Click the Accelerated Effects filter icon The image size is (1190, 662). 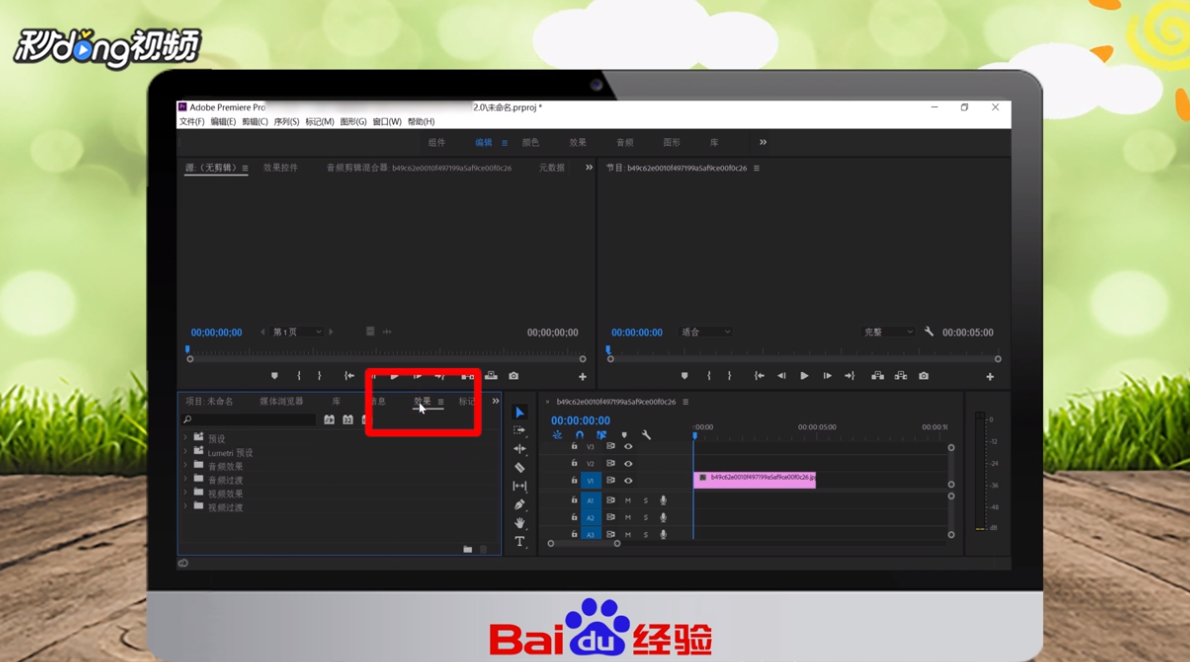point(329,419)
